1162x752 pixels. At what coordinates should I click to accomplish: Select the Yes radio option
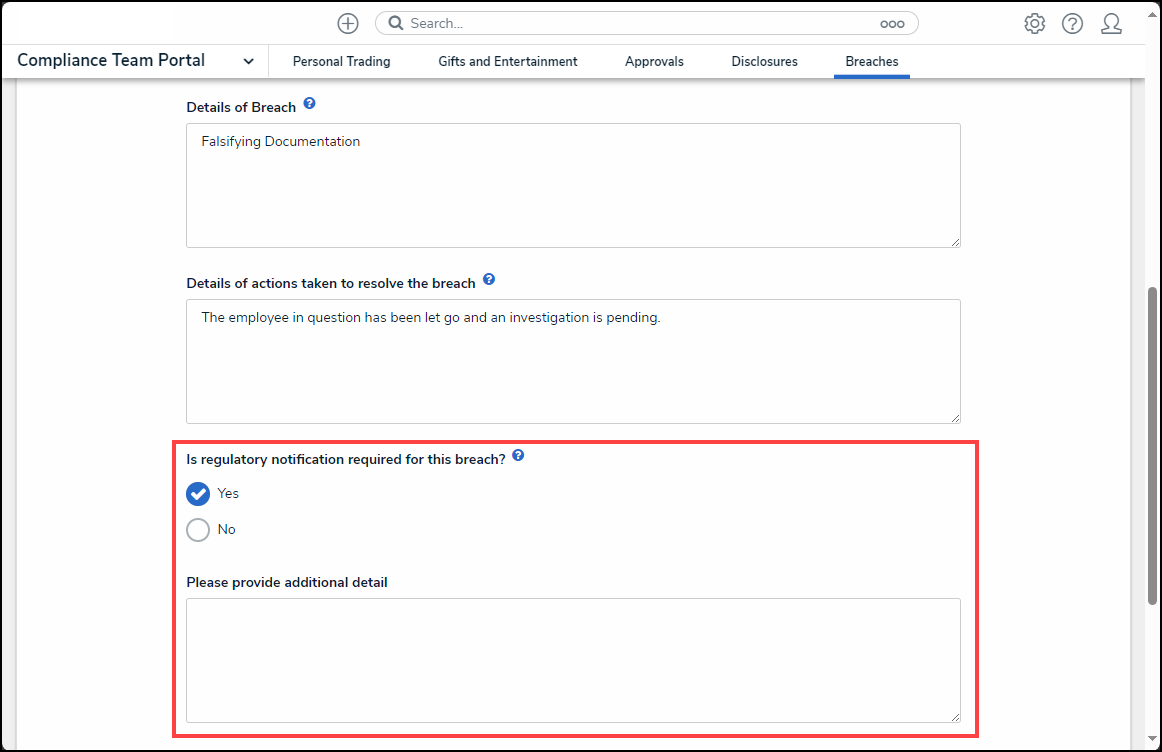pyautogui.click(x=198, y=493)
